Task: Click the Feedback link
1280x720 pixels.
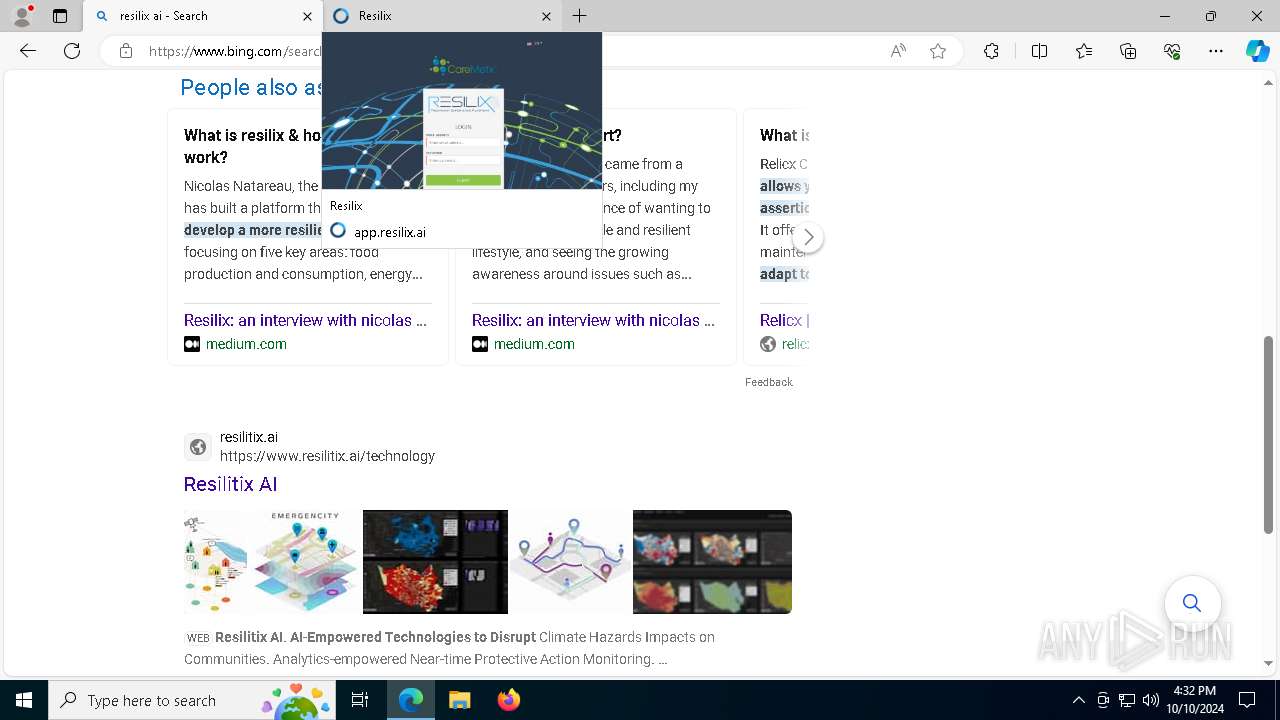Action: [x=768, y=382]
